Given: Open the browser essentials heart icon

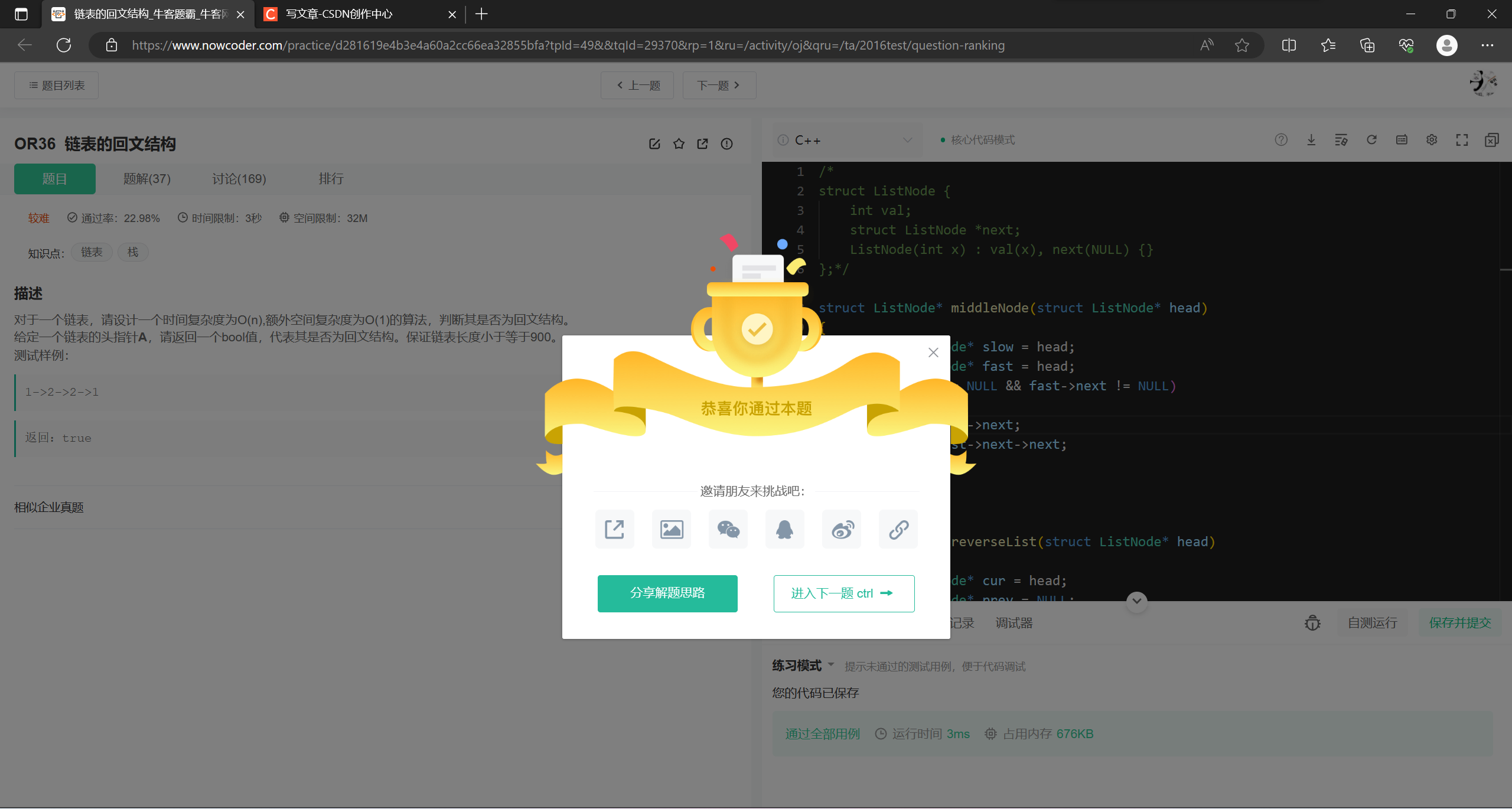Looking at the screenshot, I should [1406, 45].
